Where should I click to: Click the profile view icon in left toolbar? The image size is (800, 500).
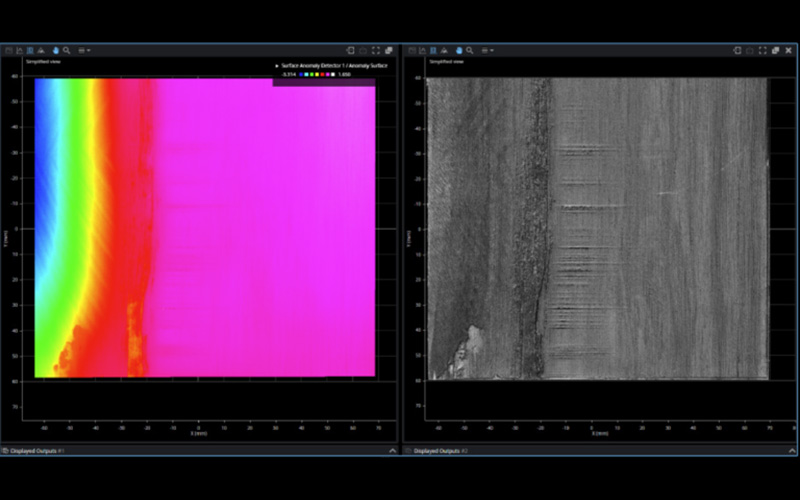coord(19,50)
